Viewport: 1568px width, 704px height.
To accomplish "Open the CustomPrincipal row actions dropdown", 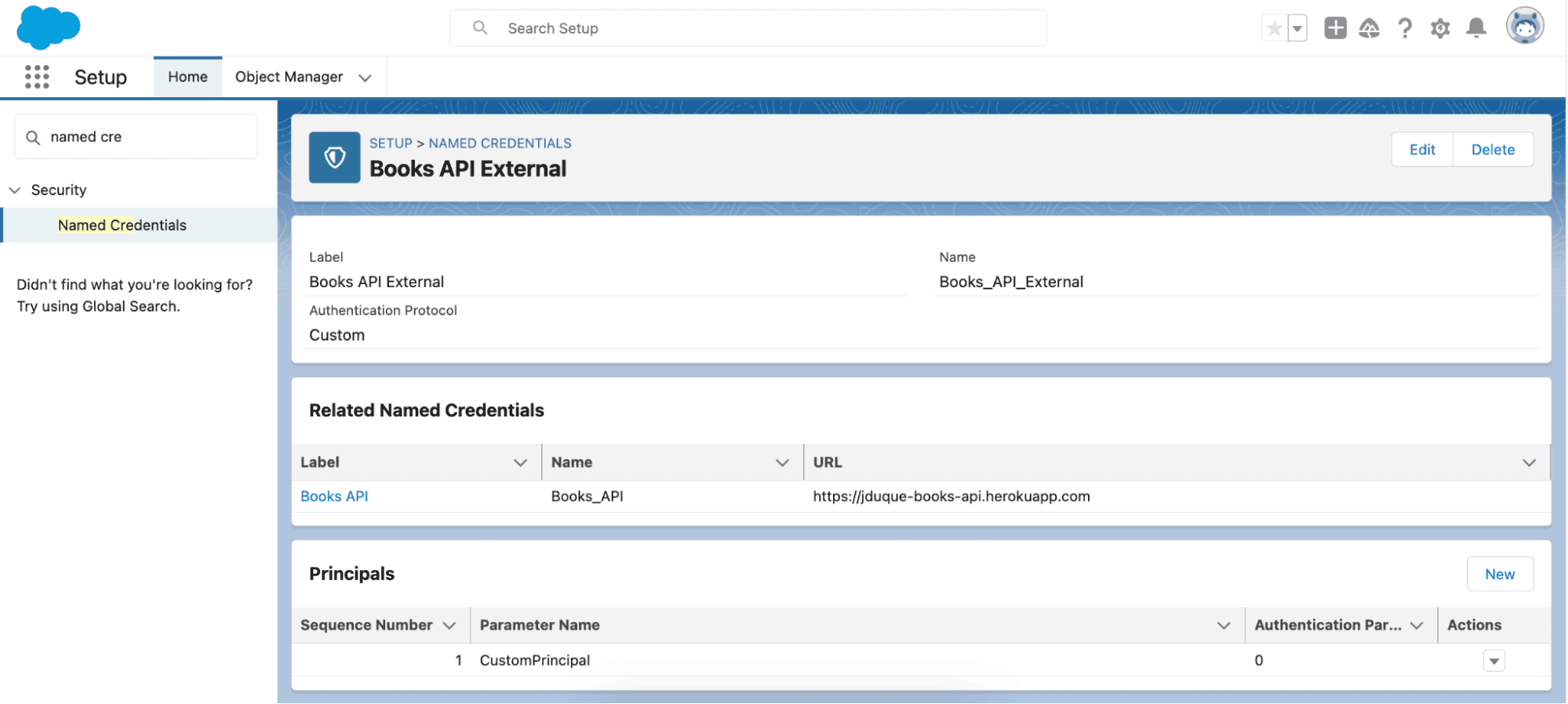I will click(1494, 661).
